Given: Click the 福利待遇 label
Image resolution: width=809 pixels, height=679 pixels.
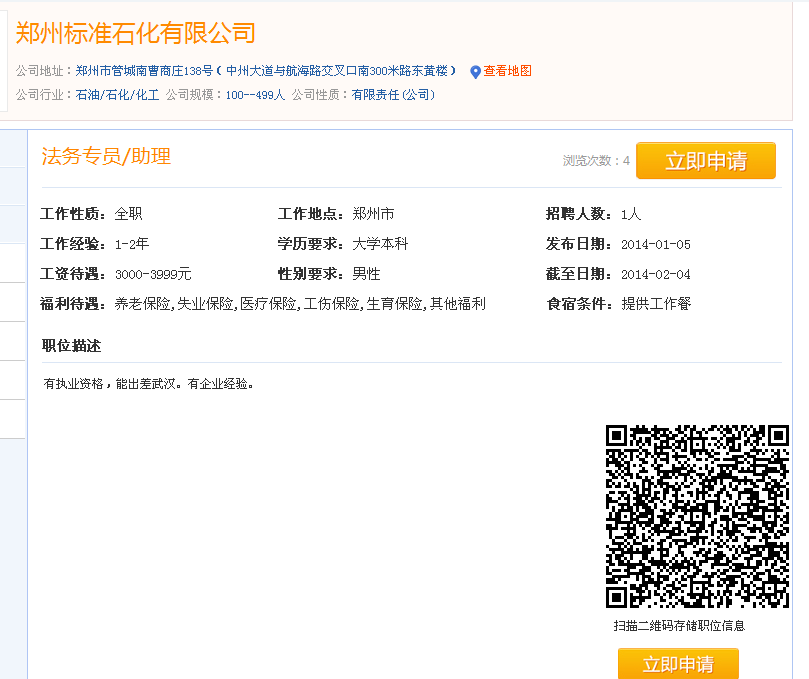Looking at the screenshot, I should pos(73,304).
